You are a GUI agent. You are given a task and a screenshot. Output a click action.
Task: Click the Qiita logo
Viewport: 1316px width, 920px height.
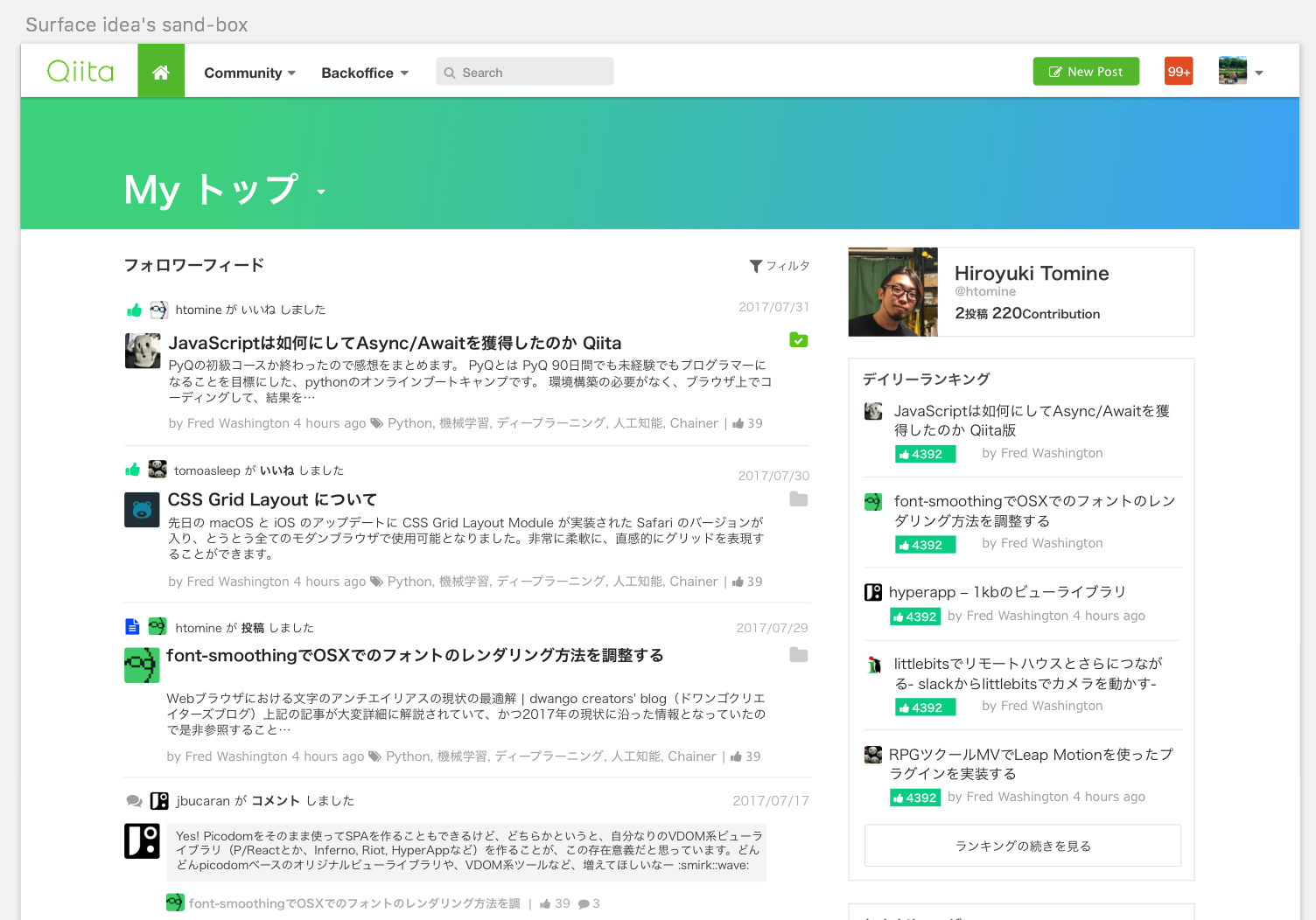pos(80,71)
